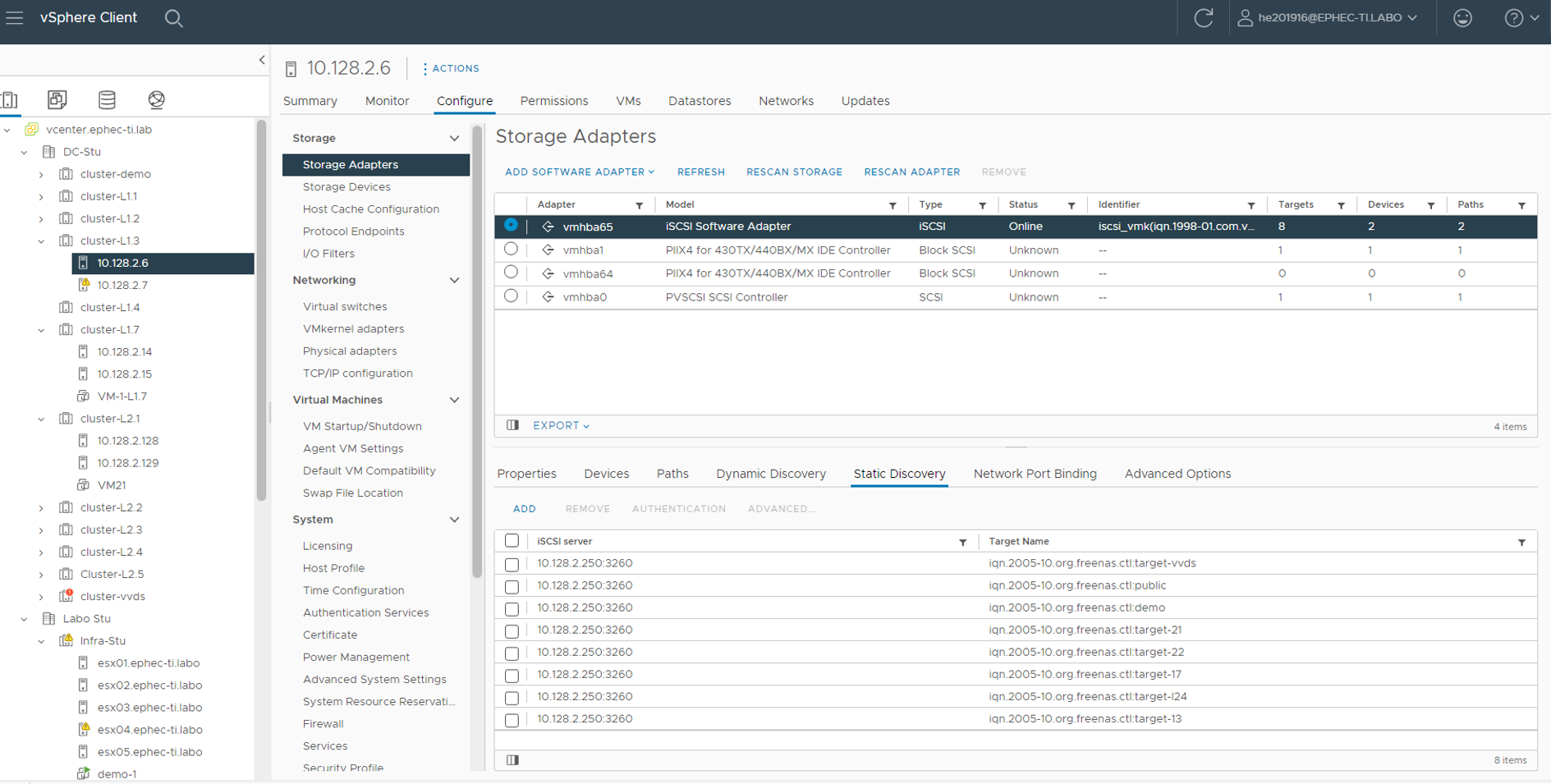Viewport: 1551px width, 784px height.
Task: Click Rescan Storage
Action: click(x=794, y=172)
